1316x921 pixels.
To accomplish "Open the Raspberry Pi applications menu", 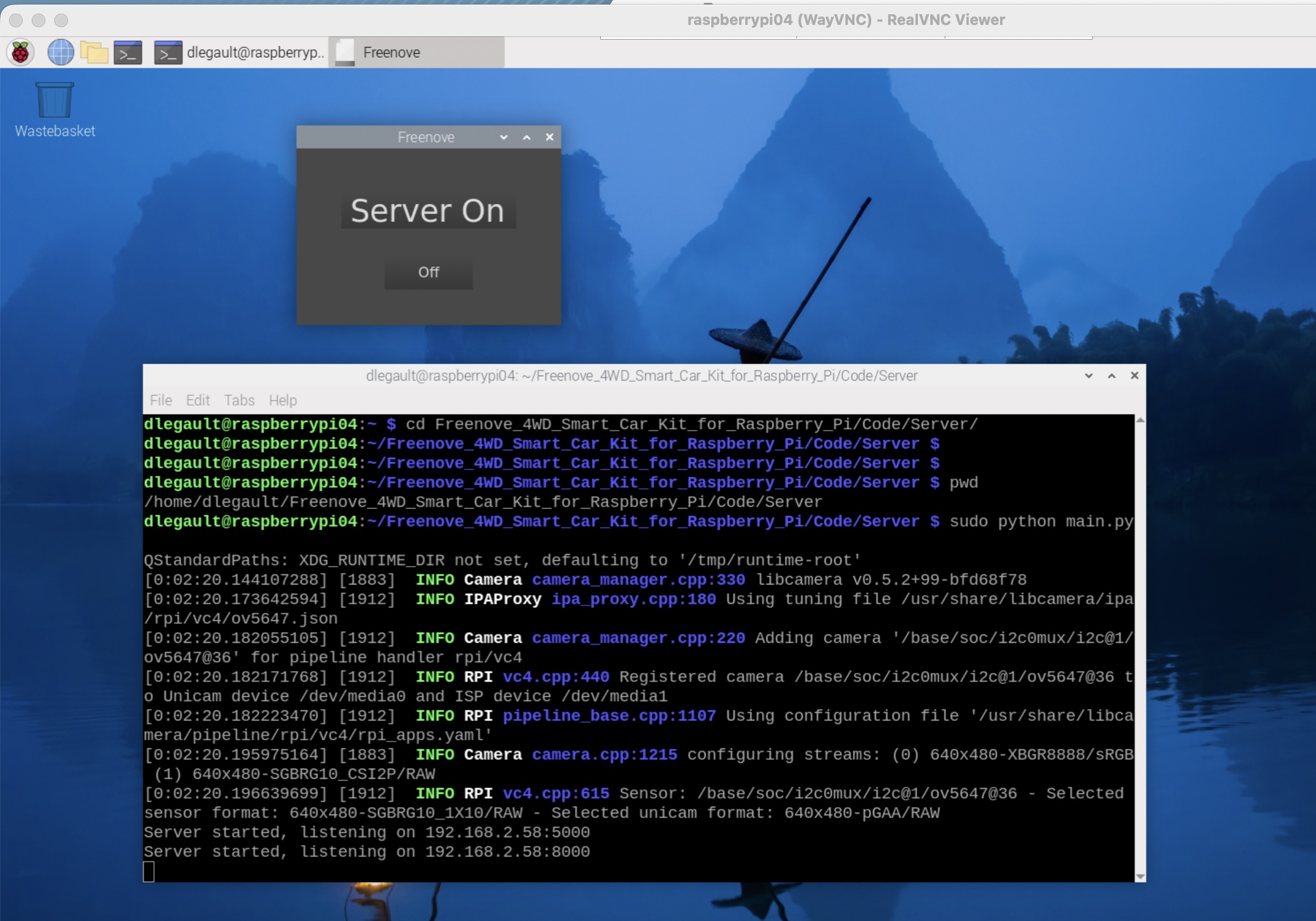I will (19, 52).
